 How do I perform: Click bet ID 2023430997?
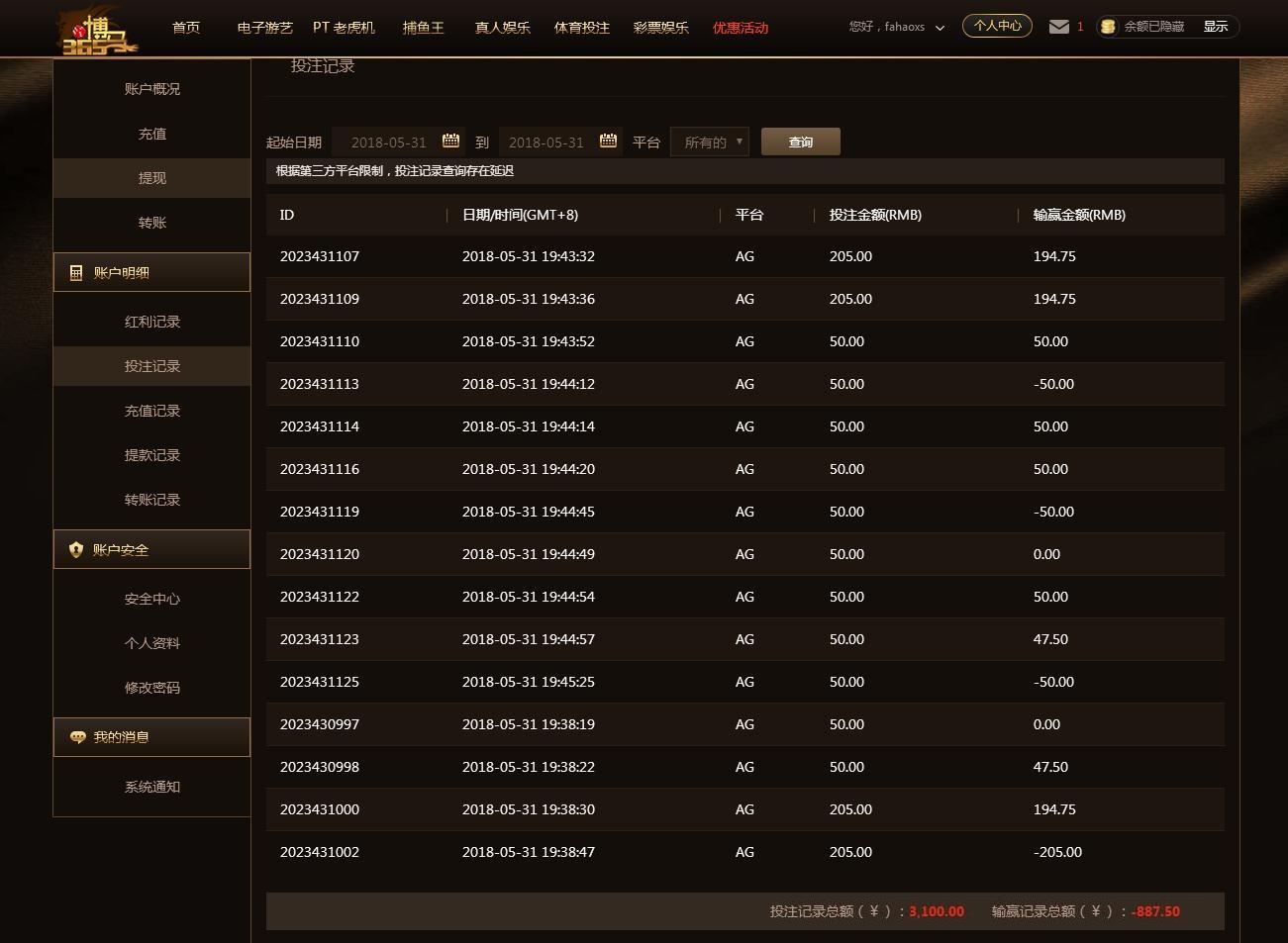[x=320, y=724]
